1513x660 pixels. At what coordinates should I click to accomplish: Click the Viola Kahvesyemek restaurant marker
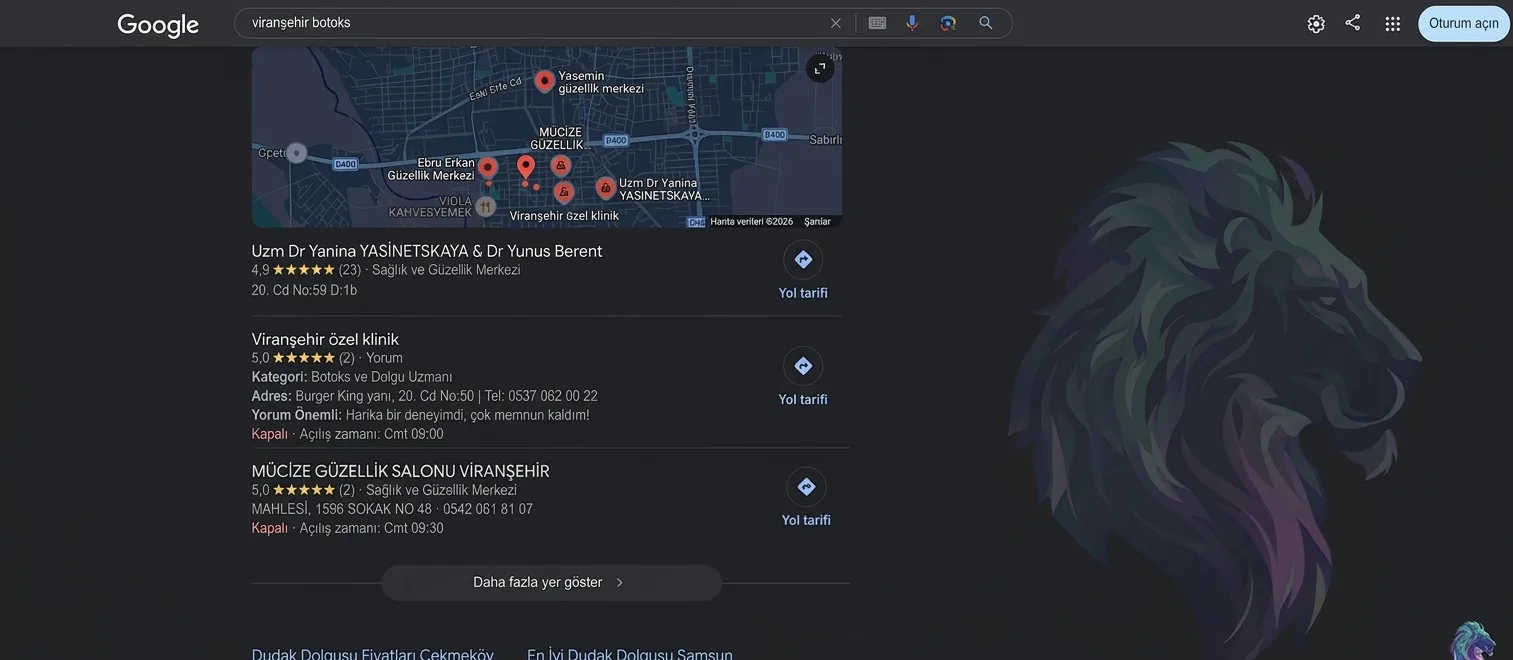pyautogui.click(x=485, y=207)
